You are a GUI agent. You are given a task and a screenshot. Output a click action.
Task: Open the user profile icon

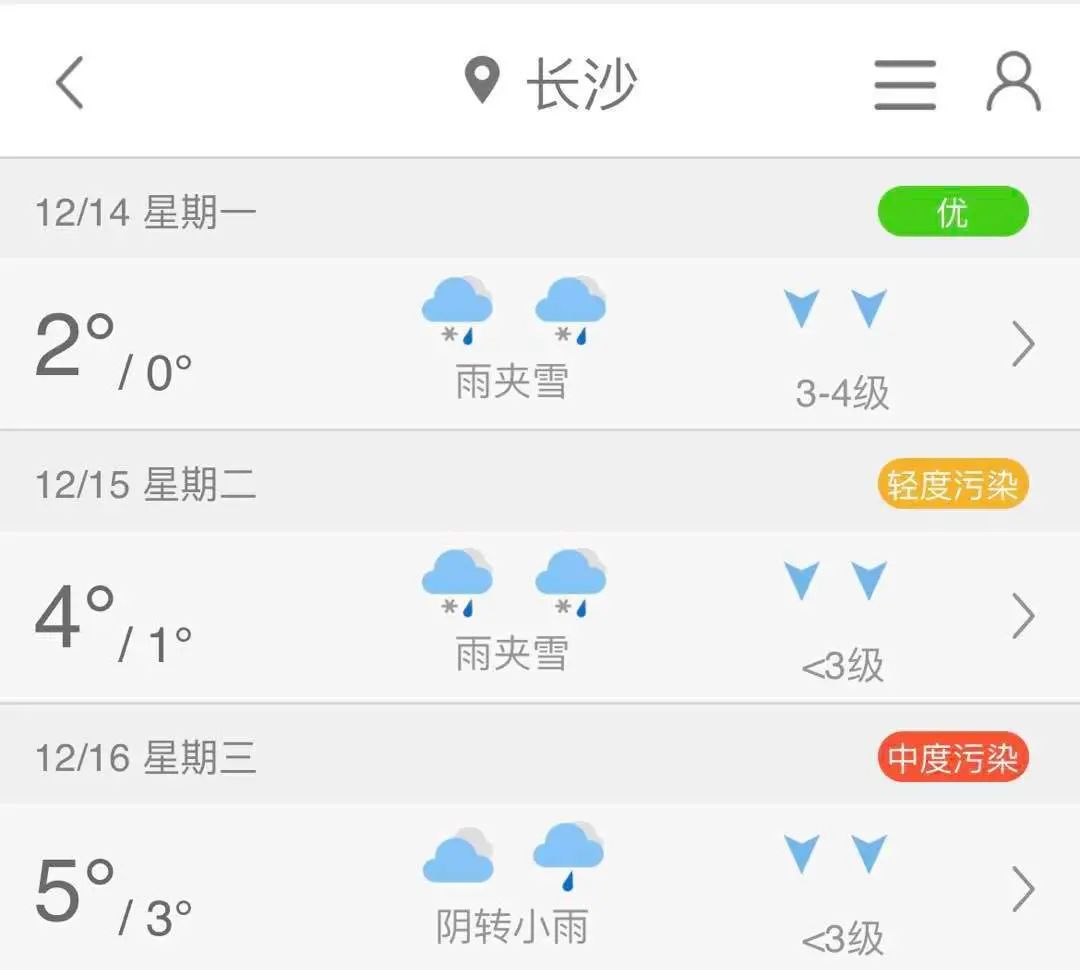pyautogui.click(x=1013, y=82)
